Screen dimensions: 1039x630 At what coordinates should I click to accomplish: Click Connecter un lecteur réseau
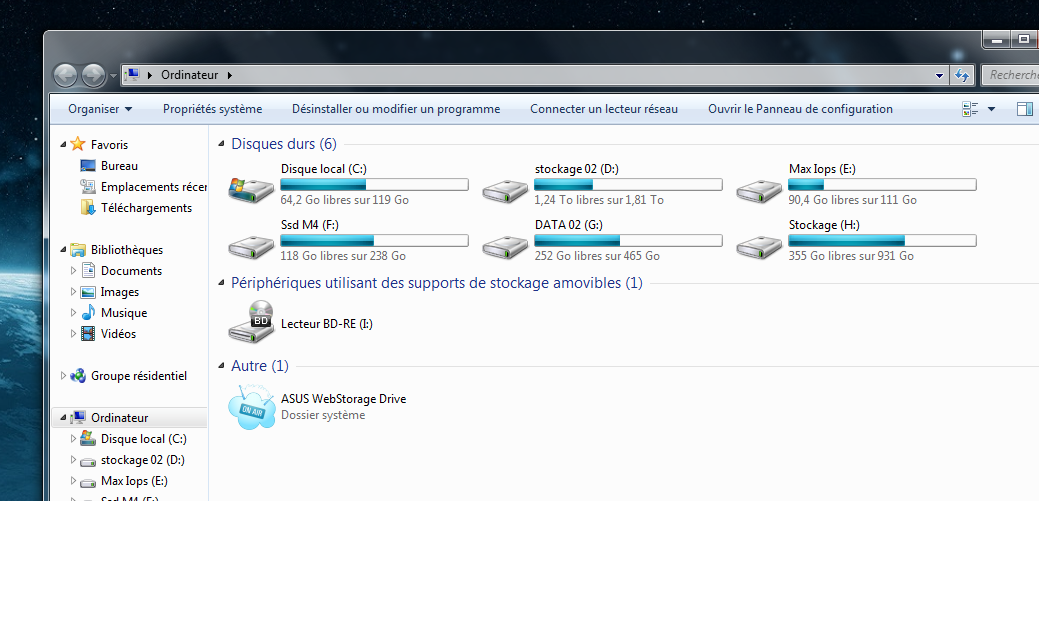603,109
